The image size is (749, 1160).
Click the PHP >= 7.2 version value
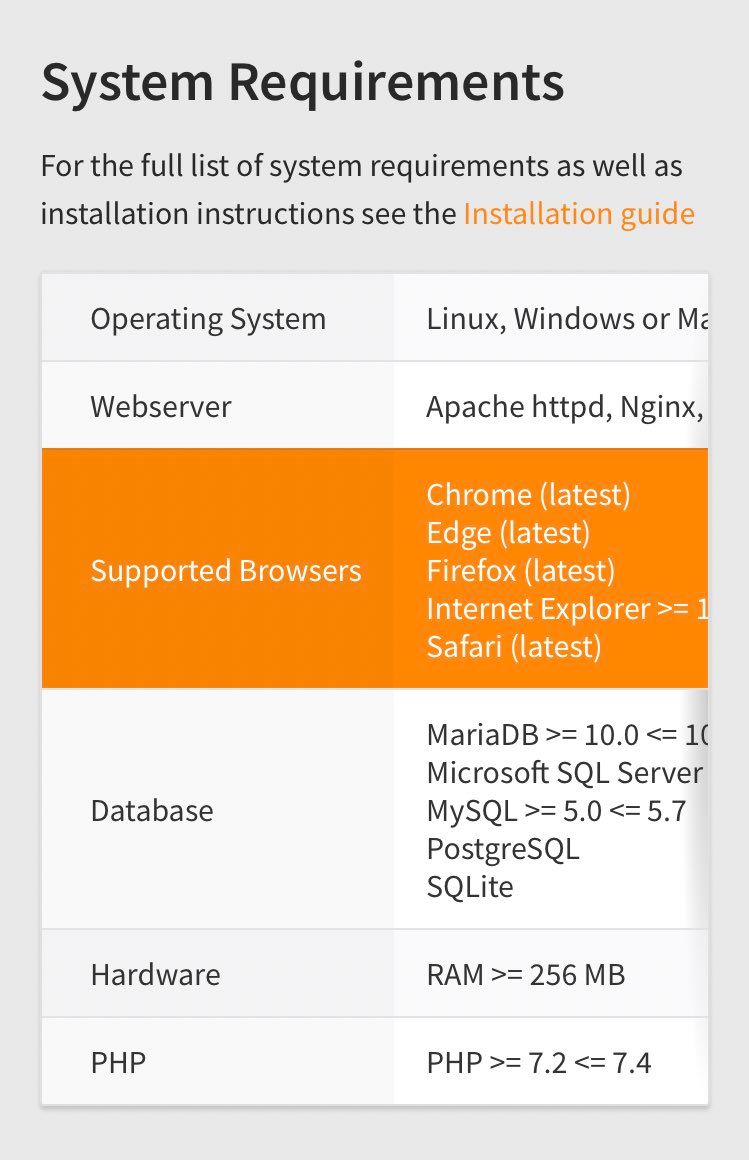(539, 1063)
